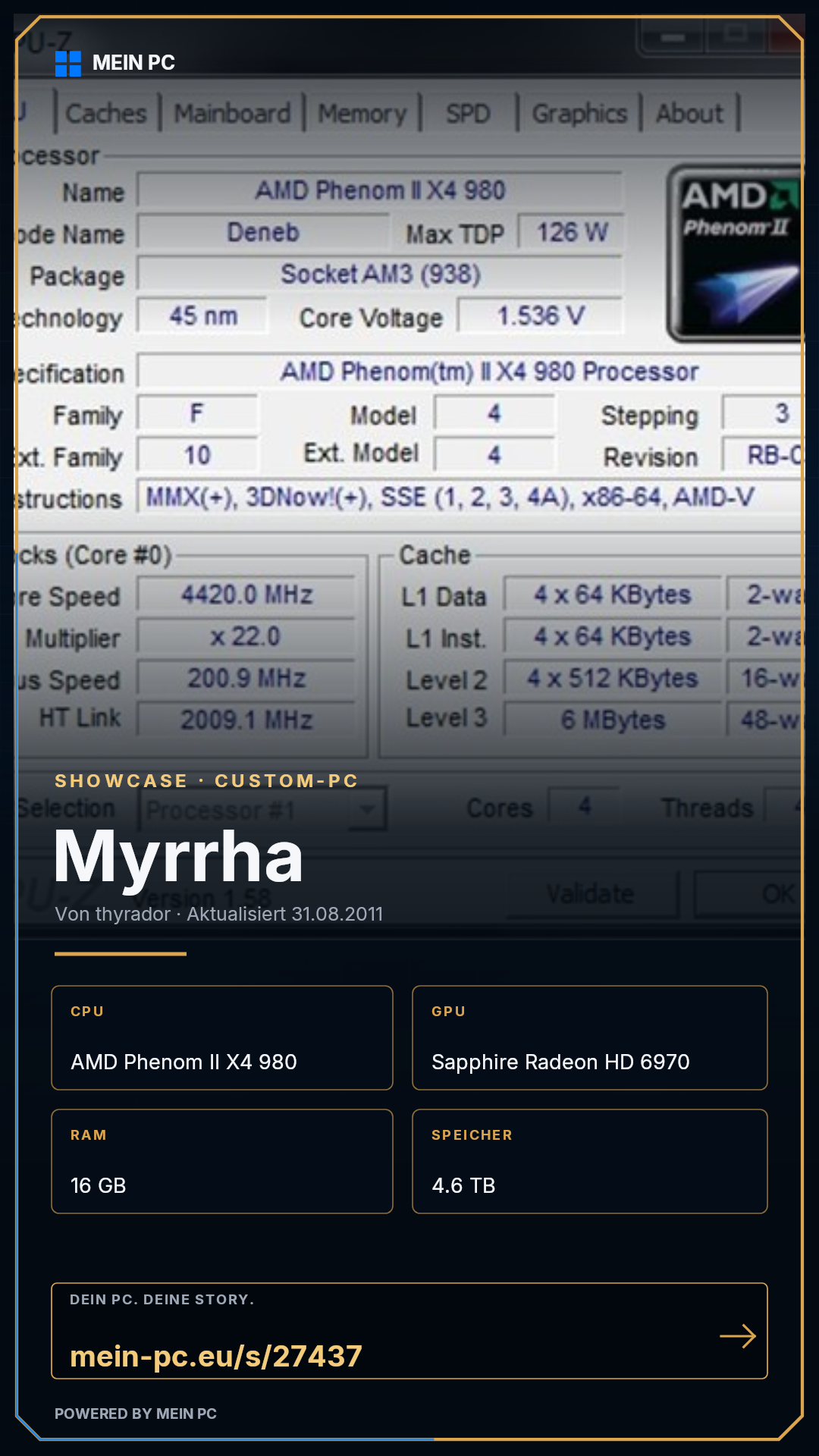This screenshot has height=1456, width=819.
Task: Open the Speicher card showing 4.6 TB
Action: tap(590, 1161)
